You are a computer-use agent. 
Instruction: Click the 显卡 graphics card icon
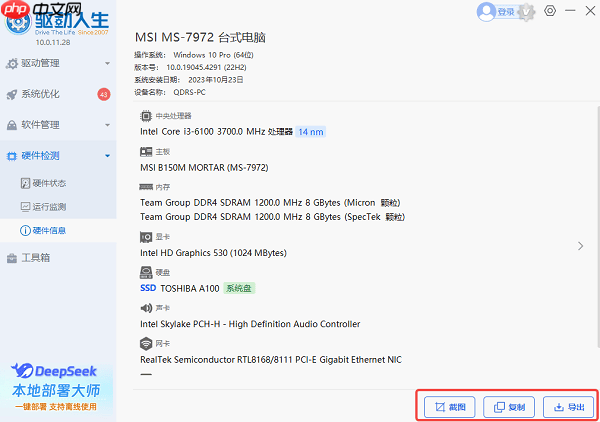(x=146, y=237)
